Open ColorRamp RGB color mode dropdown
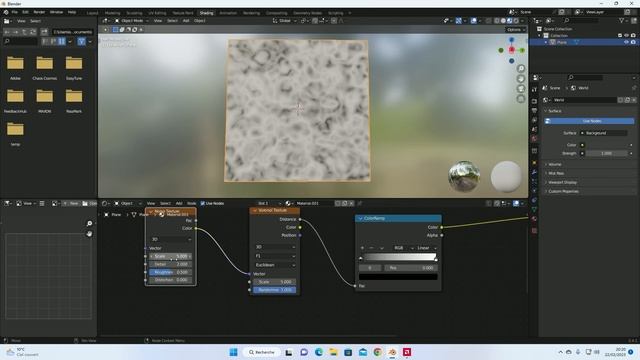The height and width of the screenshot is (360, 640). [403, 248]
